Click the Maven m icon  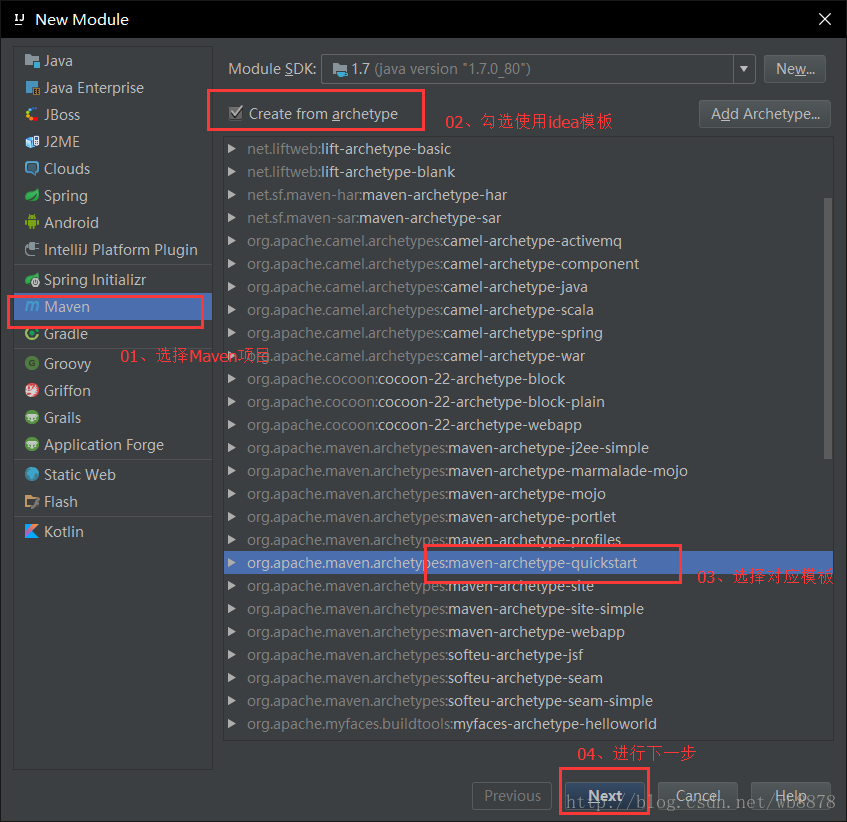[32, 307]
